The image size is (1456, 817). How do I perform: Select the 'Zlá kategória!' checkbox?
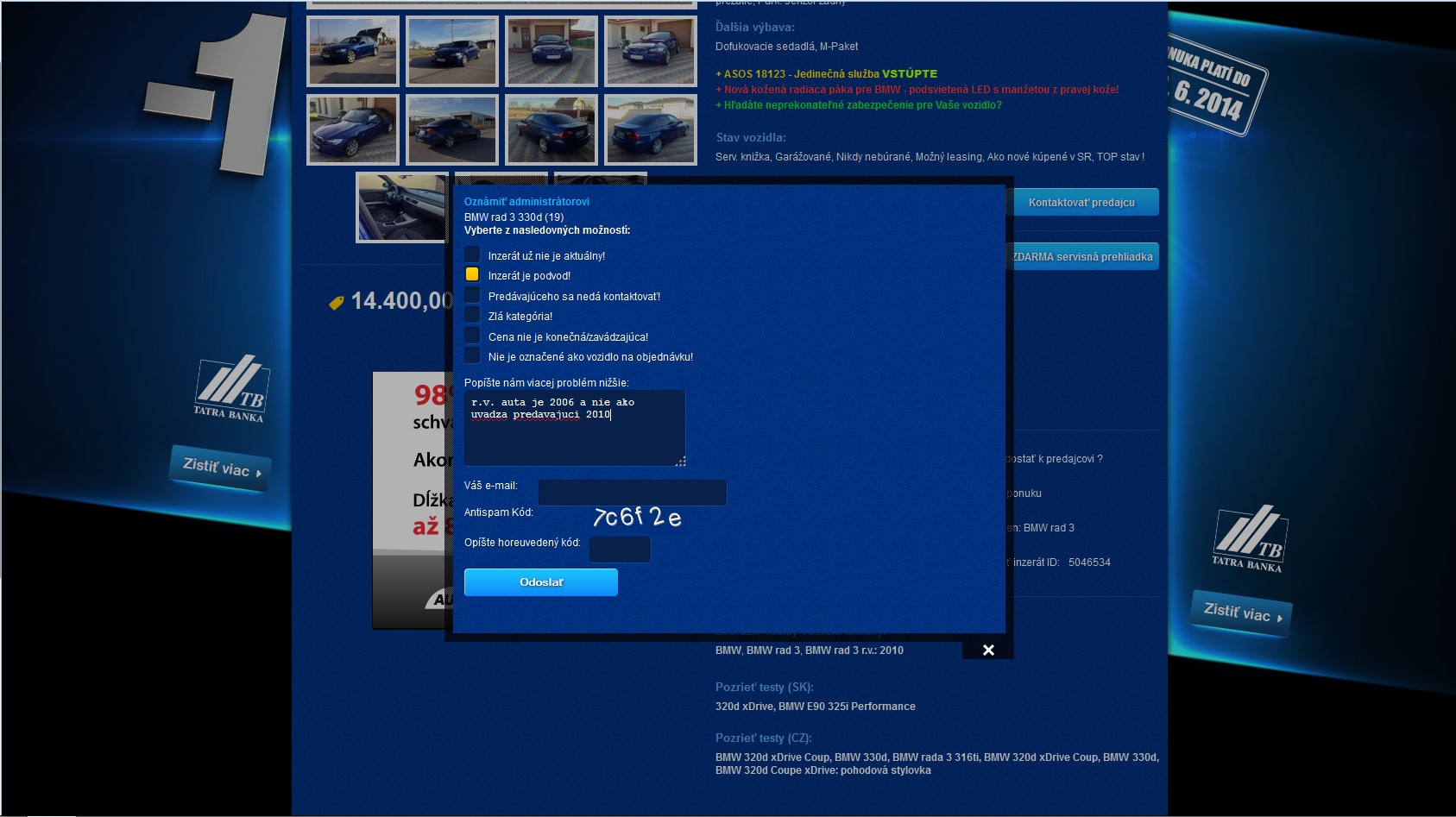(472, 316)
